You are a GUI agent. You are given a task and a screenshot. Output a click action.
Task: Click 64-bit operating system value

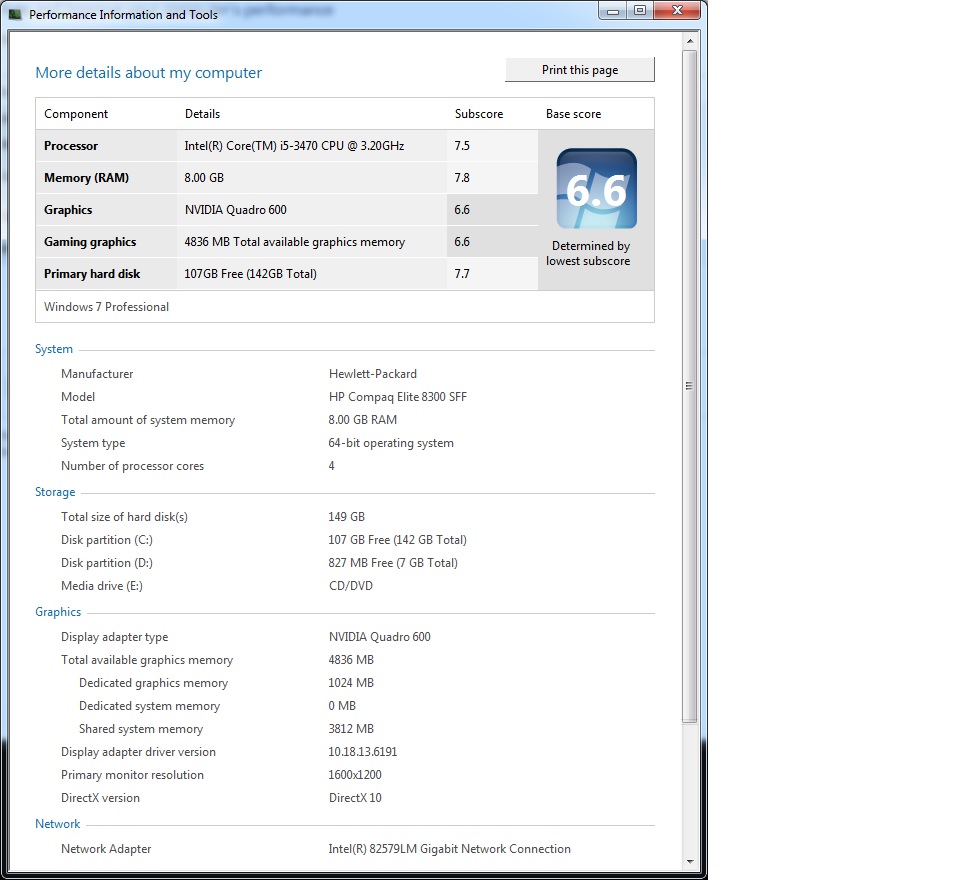(391, 443)
